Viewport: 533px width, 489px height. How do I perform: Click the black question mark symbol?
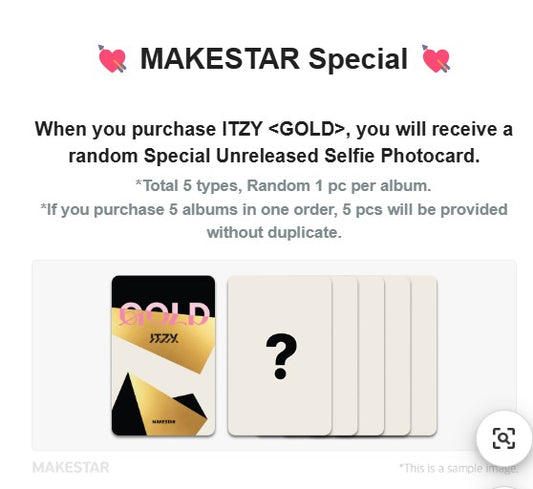pyautogui.click(x=281, y=356)
